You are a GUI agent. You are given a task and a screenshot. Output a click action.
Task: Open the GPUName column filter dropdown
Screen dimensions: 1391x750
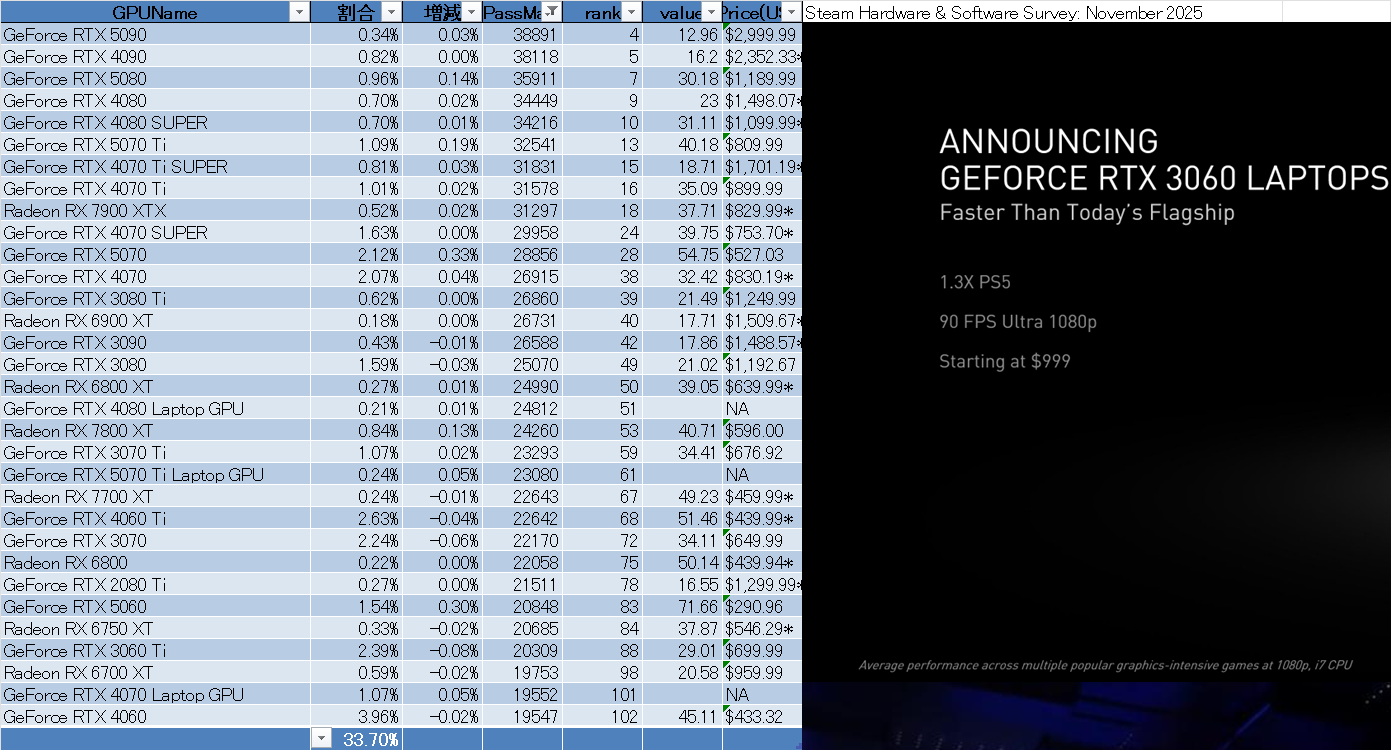298,12
